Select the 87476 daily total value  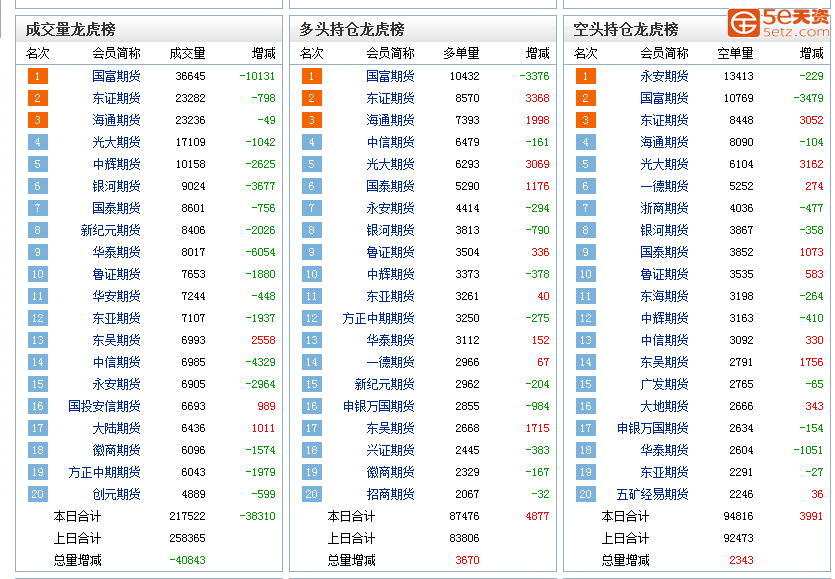tap(464, 516)
